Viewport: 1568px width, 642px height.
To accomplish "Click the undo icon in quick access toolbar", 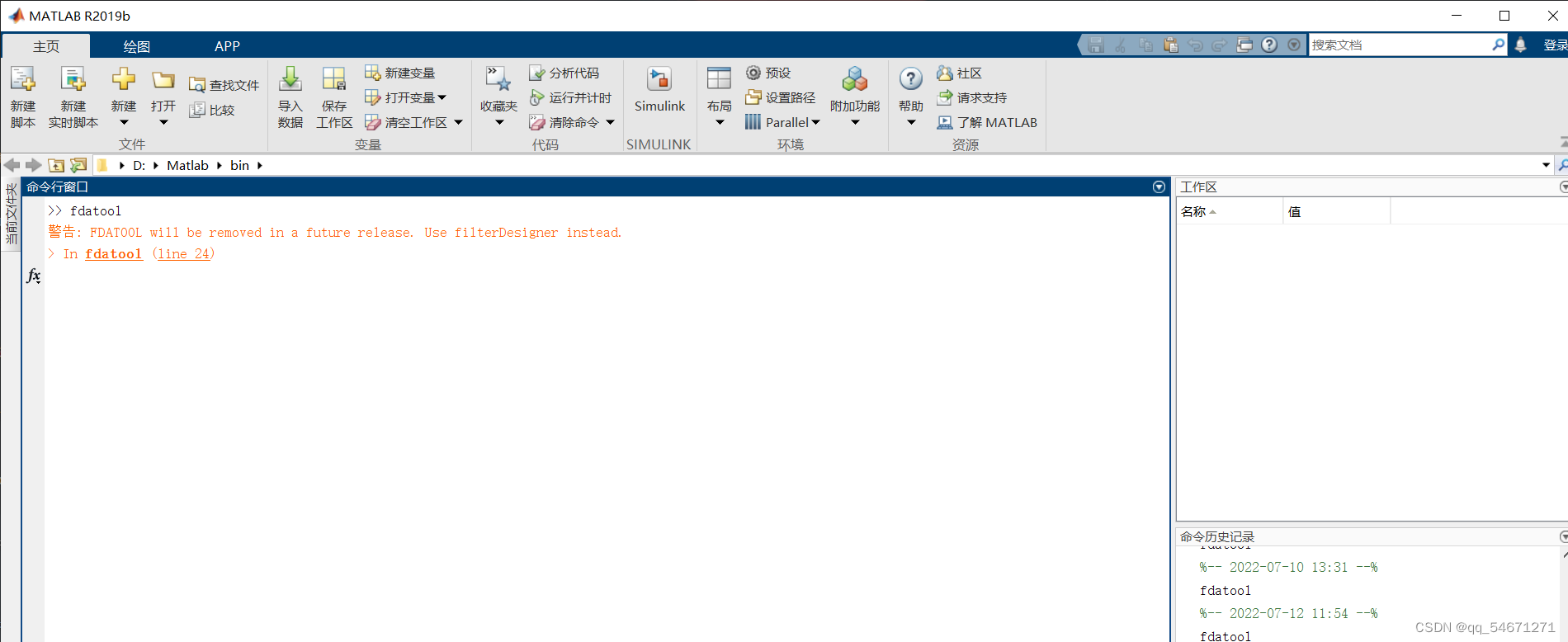I will click(1195, 45).
